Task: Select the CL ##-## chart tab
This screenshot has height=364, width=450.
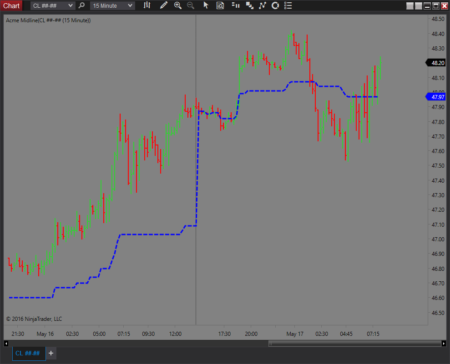Action: [x=28, y=353]
